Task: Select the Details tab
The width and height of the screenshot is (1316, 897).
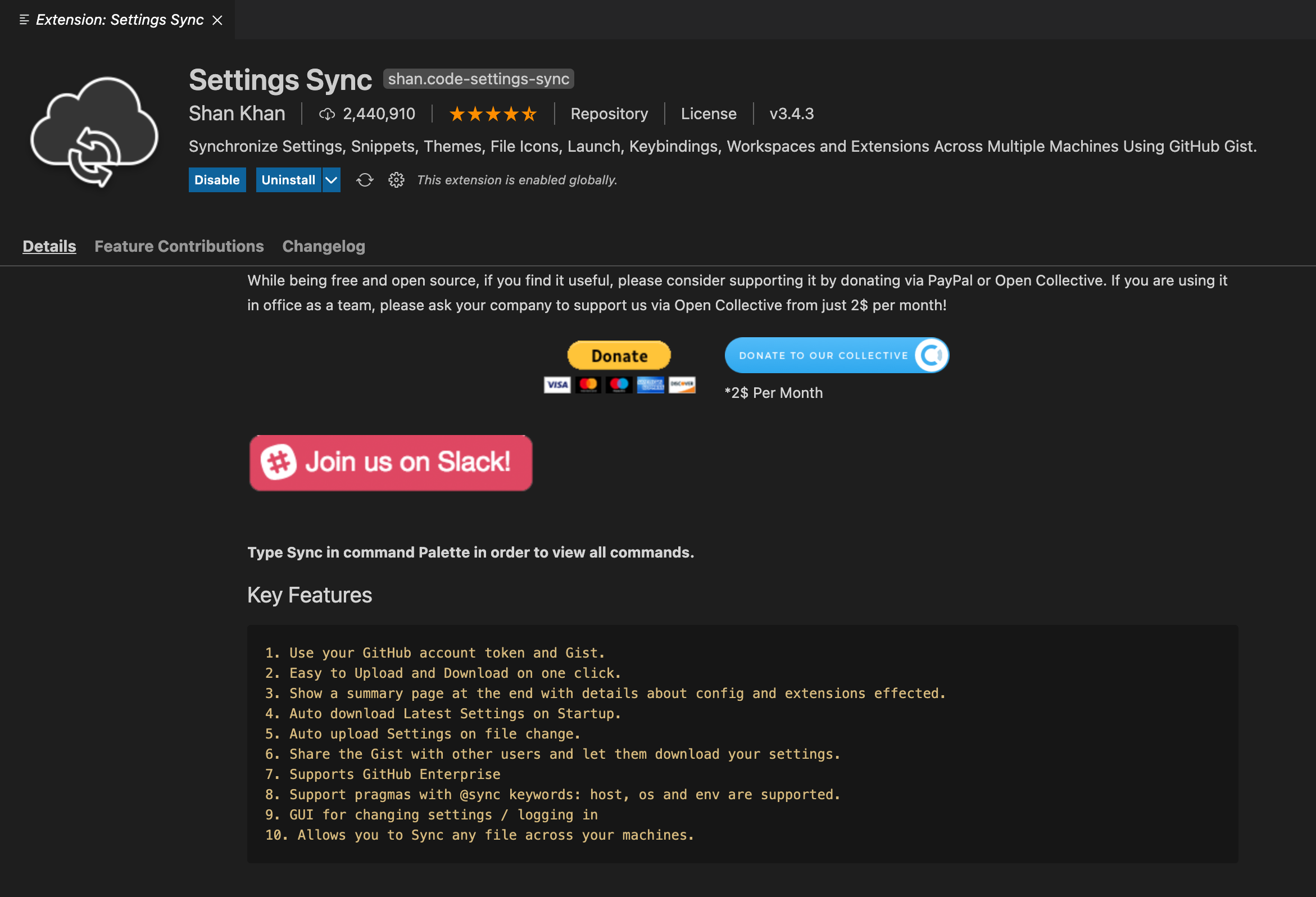Action: pyautogui.click(x=49, y=246)
